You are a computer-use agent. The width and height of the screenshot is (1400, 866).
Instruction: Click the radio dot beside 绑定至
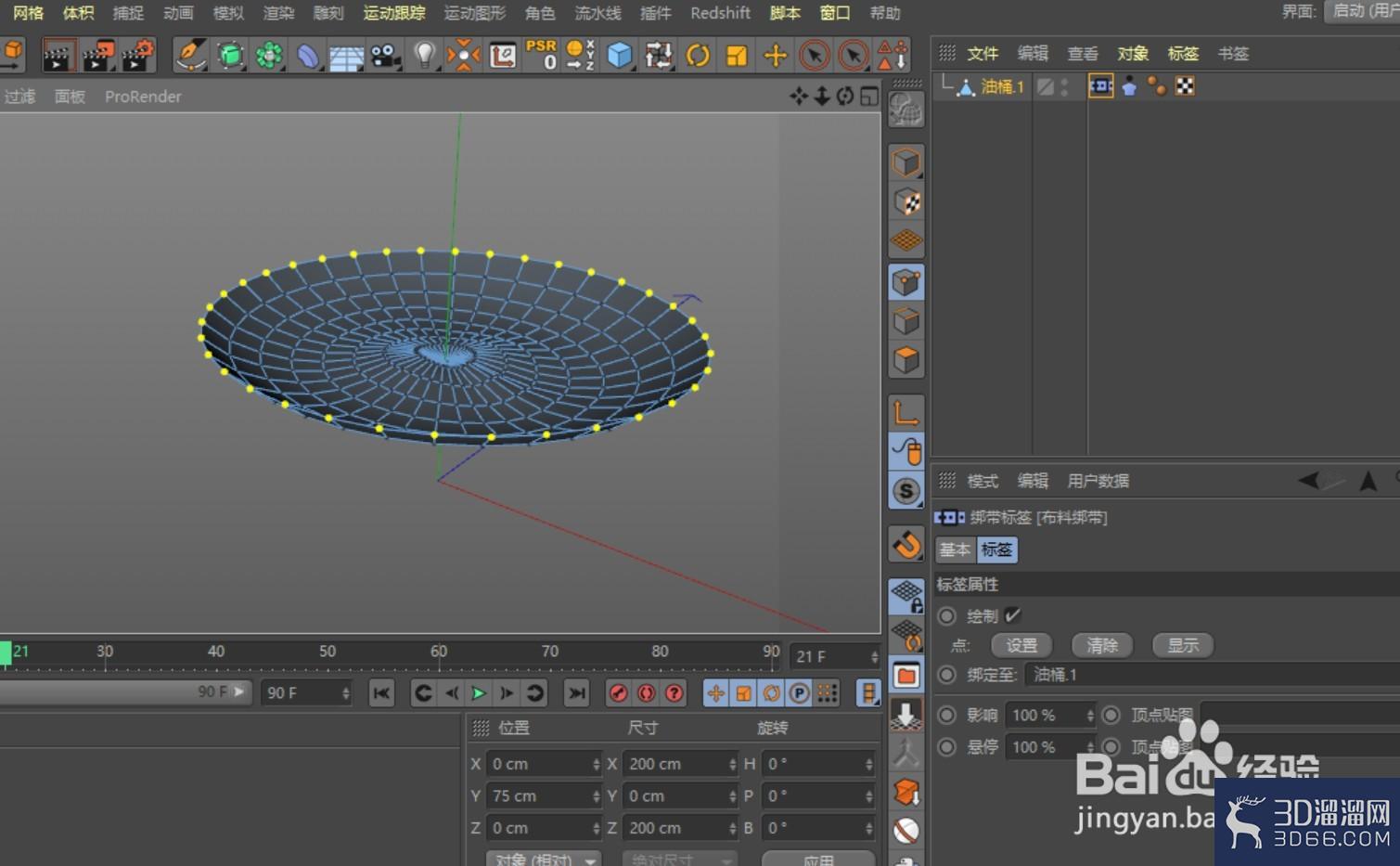[x=946, y=675]
